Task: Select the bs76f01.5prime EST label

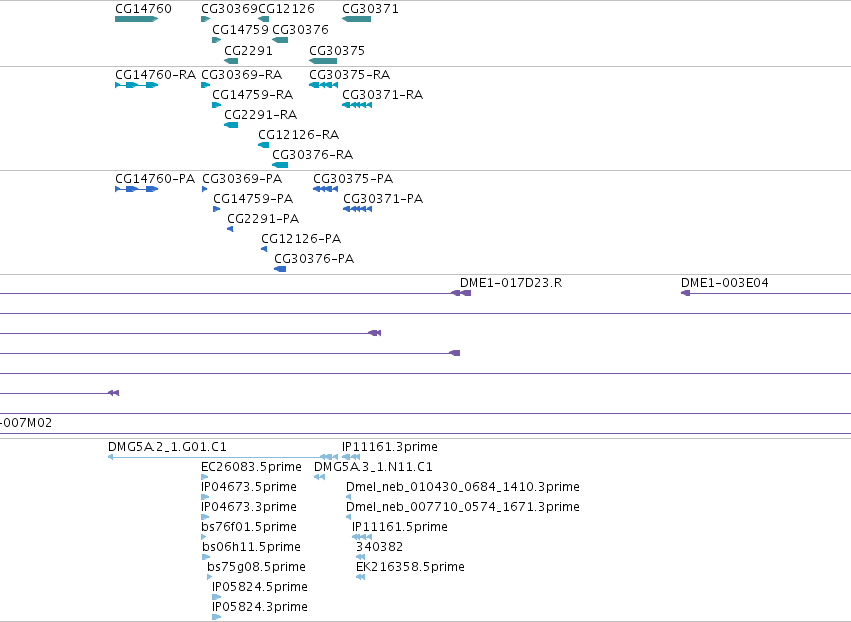Action: click(x=249, y=527)
